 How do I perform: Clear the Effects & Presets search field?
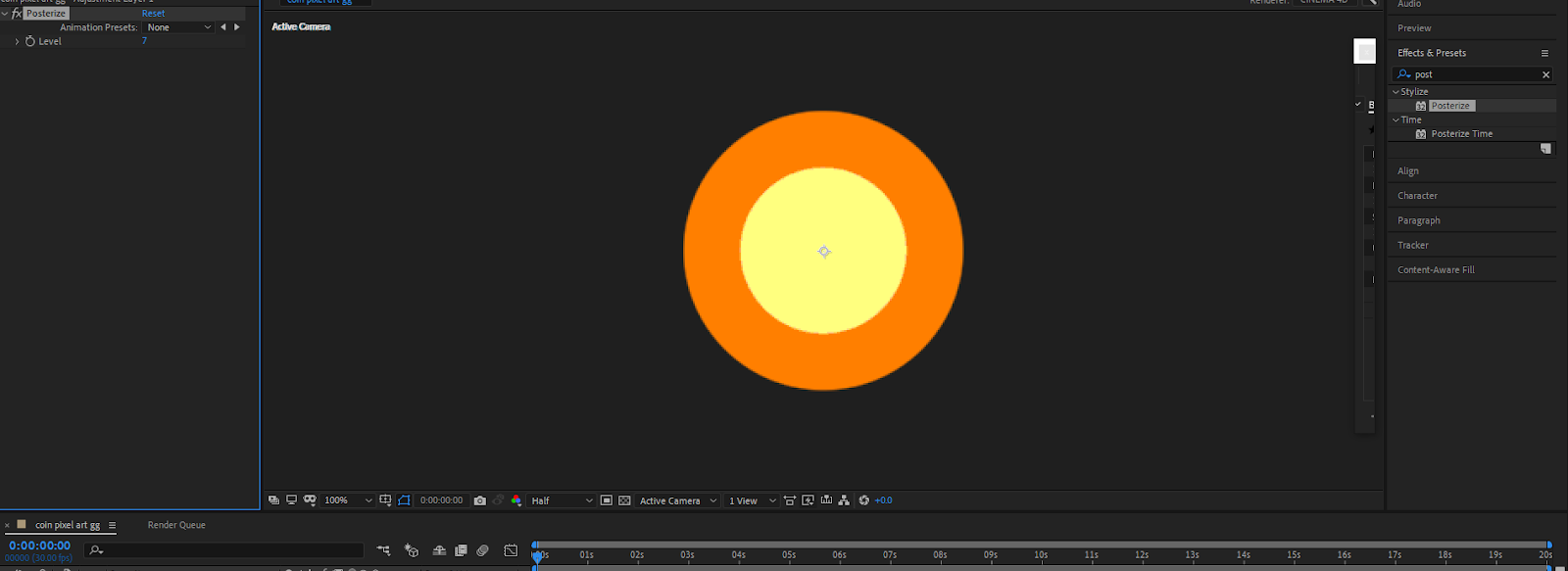click(x=1546, y=74)
